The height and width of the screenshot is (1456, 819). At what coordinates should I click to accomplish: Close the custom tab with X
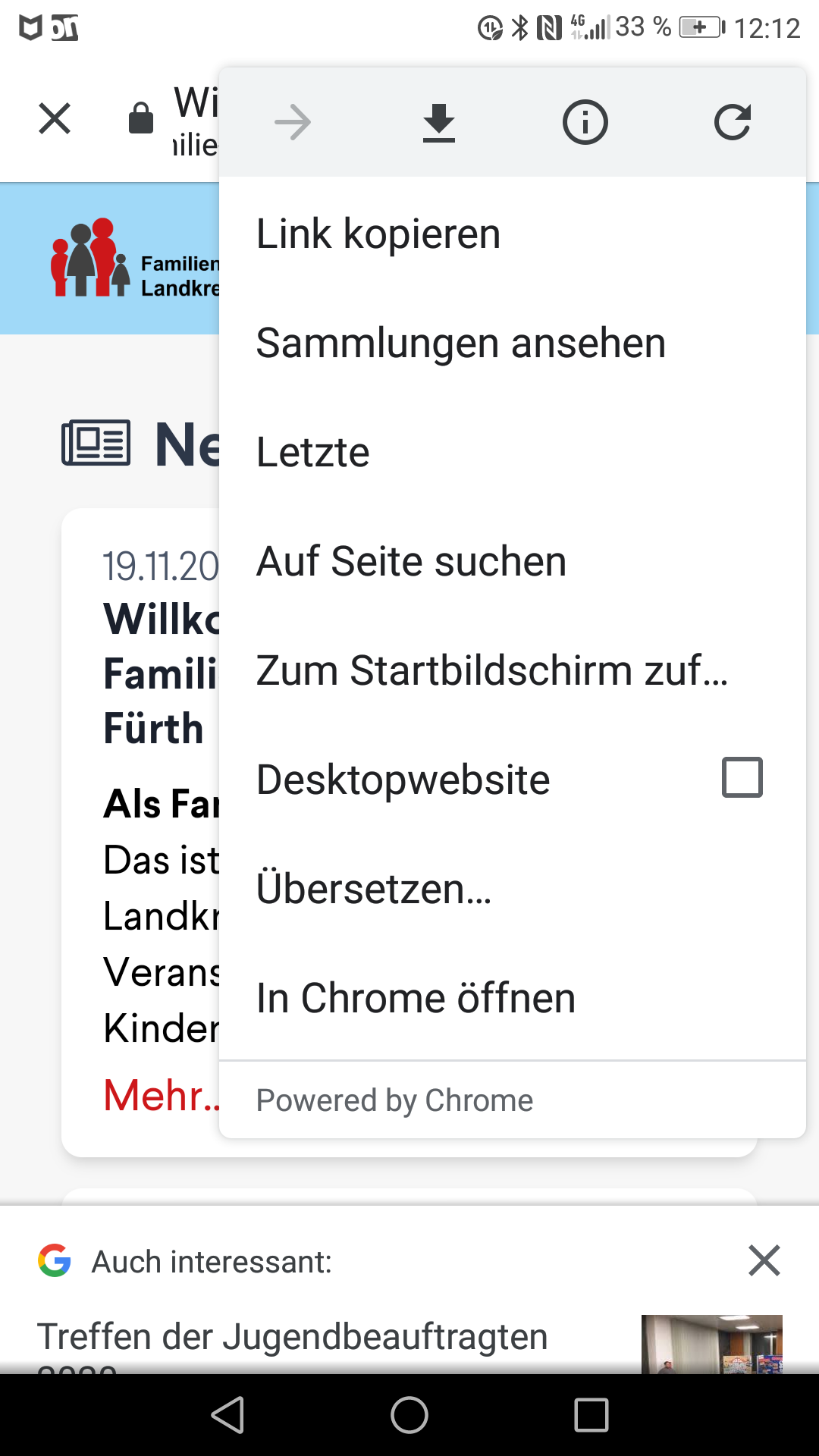(55, 119)
